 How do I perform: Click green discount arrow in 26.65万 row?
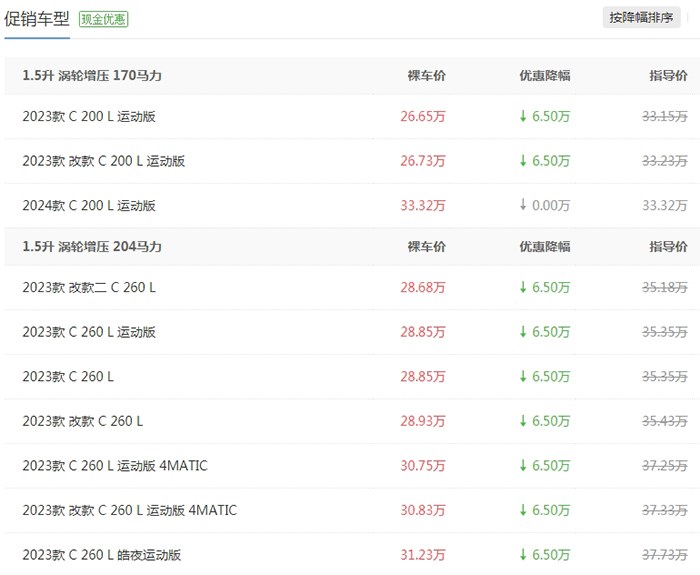tap(522, 117)
